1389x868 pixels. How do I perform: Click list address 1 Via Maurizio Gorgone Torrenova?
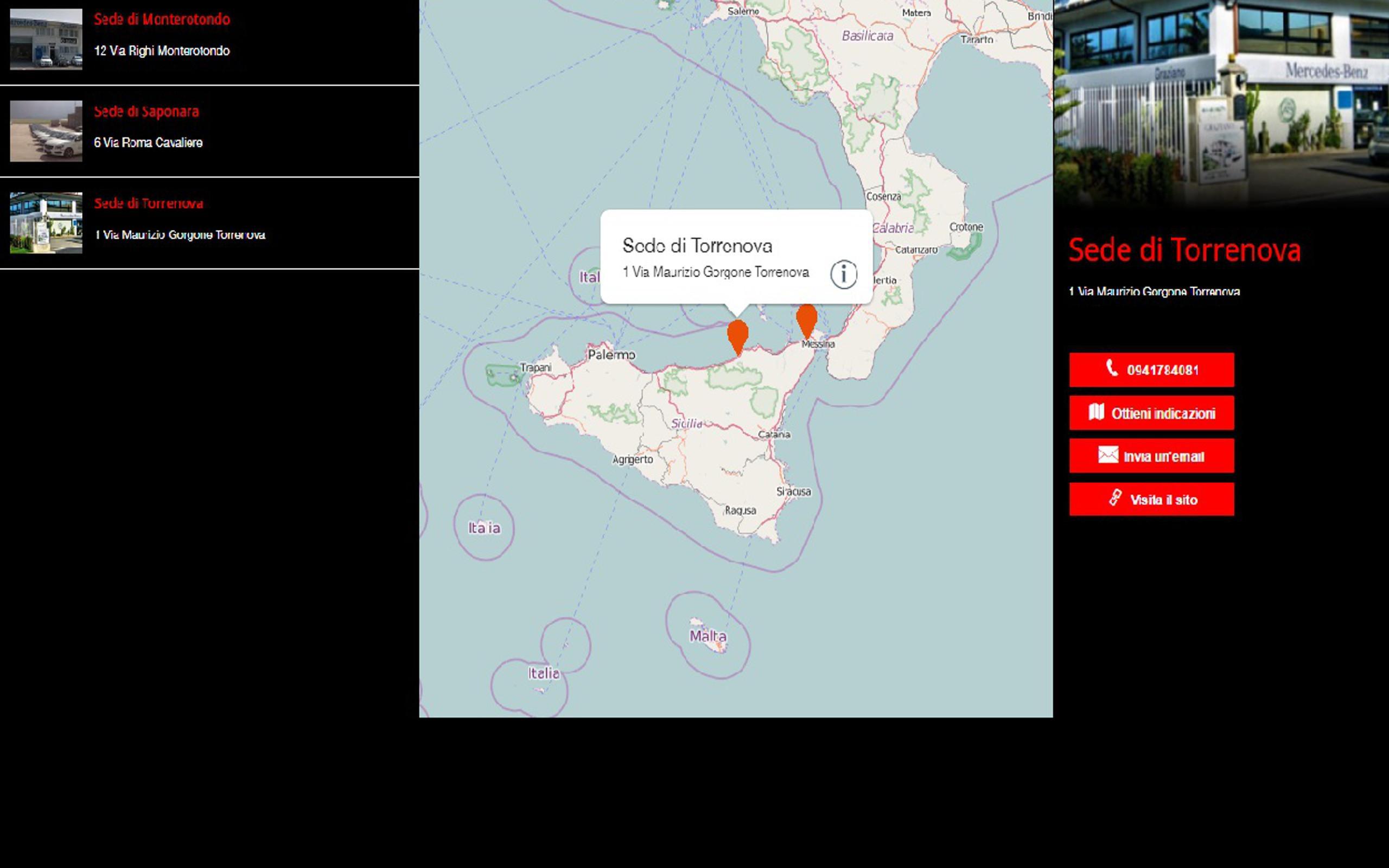pos(180,235)
